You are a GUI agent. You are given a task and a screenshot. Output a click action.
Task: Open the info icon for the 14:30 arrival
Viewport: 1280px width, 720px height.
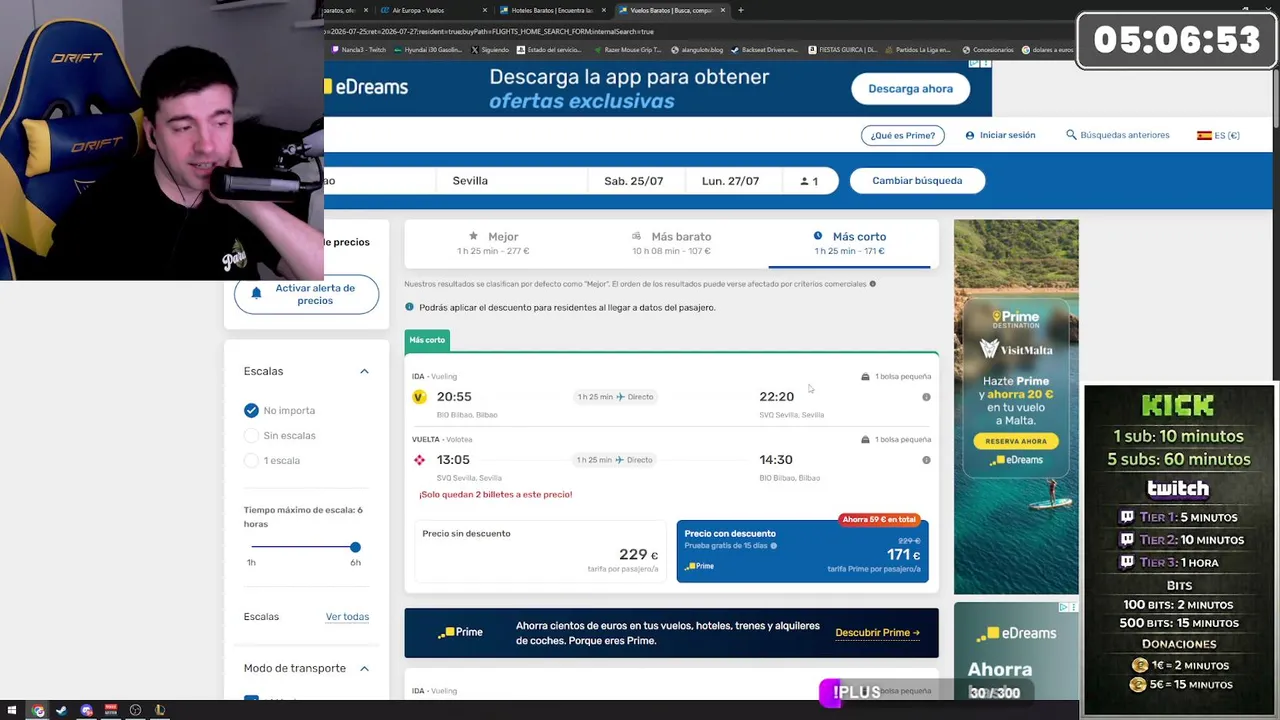[x=926, y=460]
